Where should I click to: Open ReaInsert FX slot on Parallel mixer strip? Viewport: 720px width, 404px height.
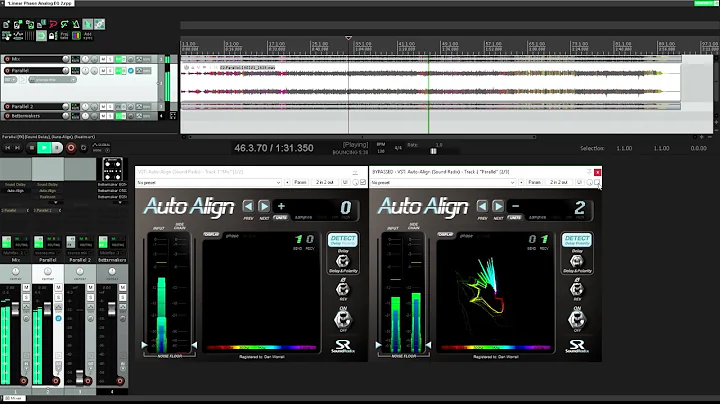click(x=47, y=196)
